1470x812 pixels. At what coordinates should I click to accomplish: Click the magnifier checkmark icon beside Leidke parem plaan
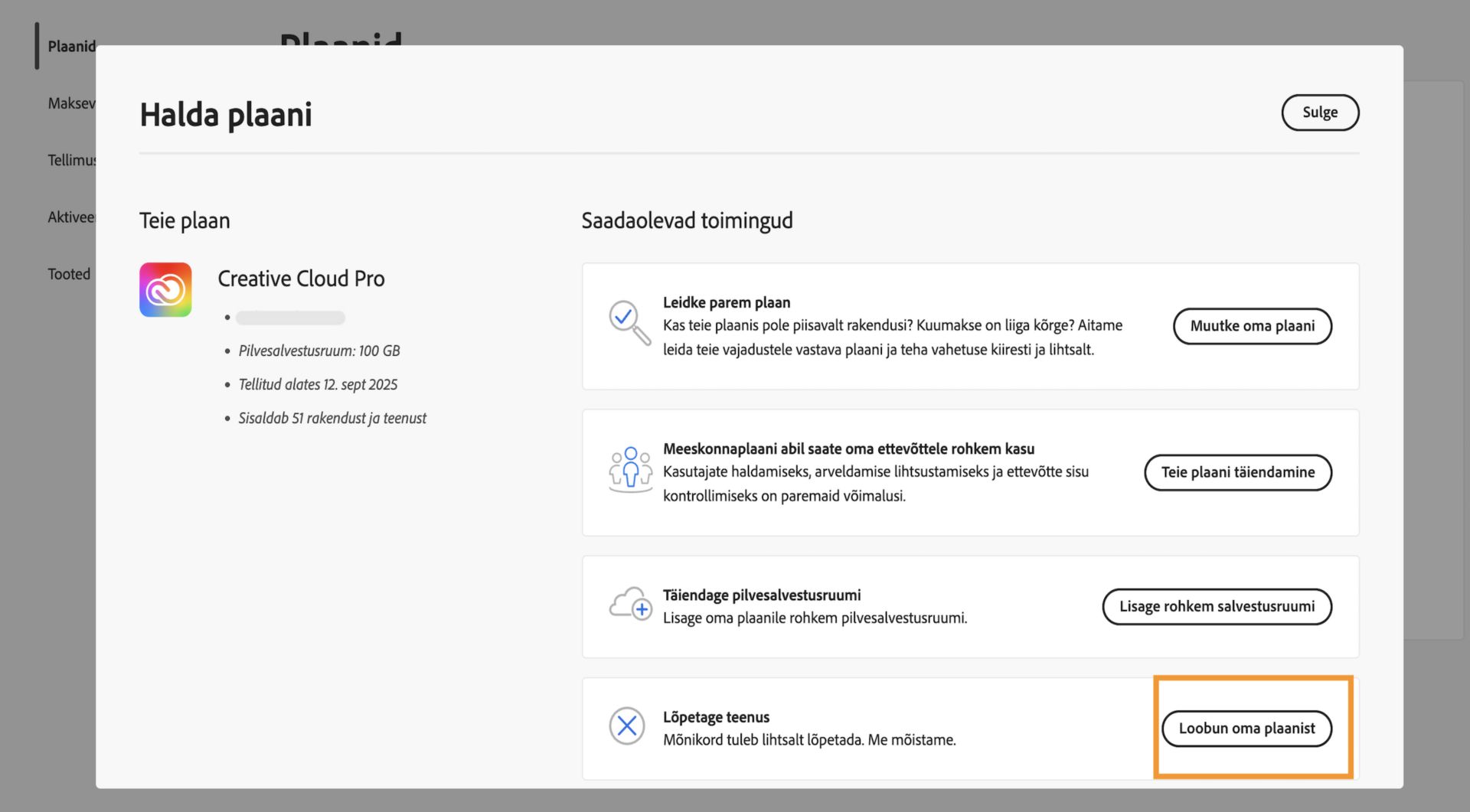pos(629,322)
